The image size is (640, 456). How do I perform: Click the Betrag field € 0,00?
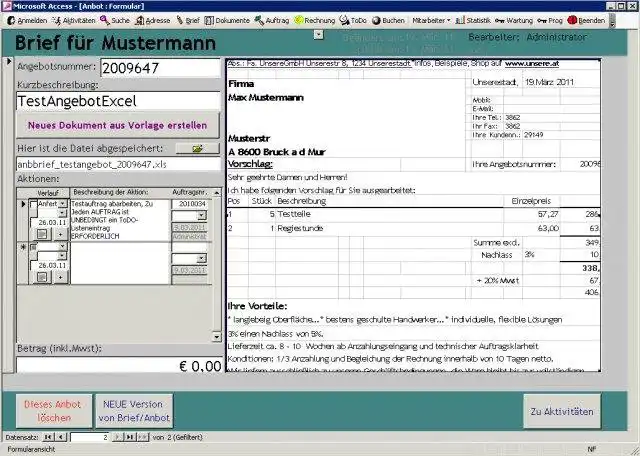click(x=119, y=365)
